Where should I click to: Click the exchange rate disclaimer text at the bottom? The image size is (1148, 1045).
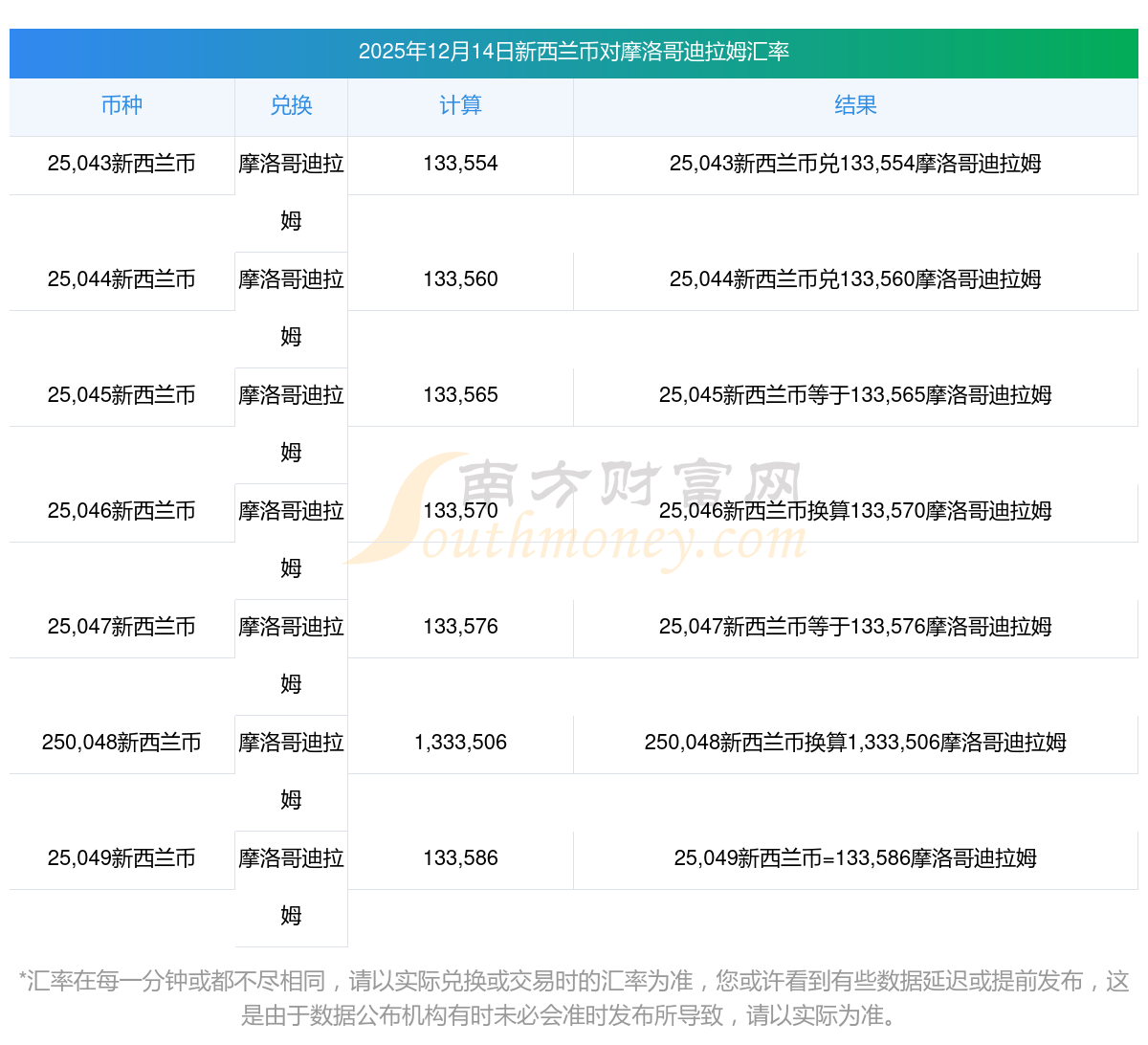click(x=574, y=997)
